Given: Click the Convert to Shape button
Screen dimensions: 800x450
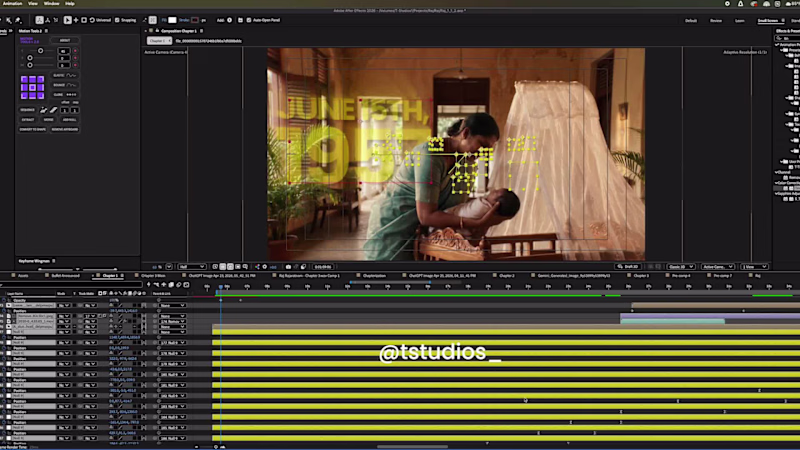Looking at the screenshot, I should [33, 130].
